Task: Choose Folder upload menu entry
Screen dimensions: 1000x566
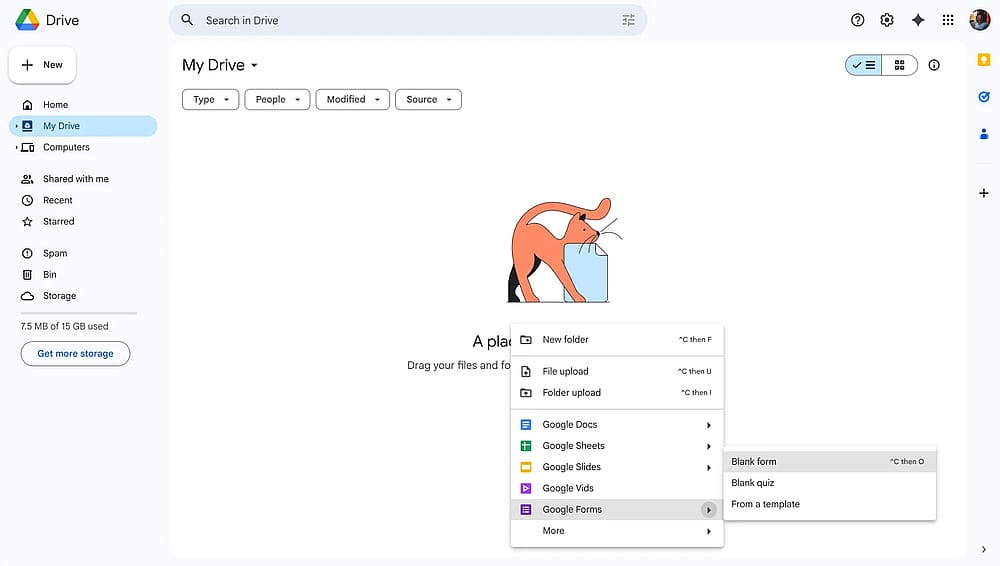Action: [617, 393]
